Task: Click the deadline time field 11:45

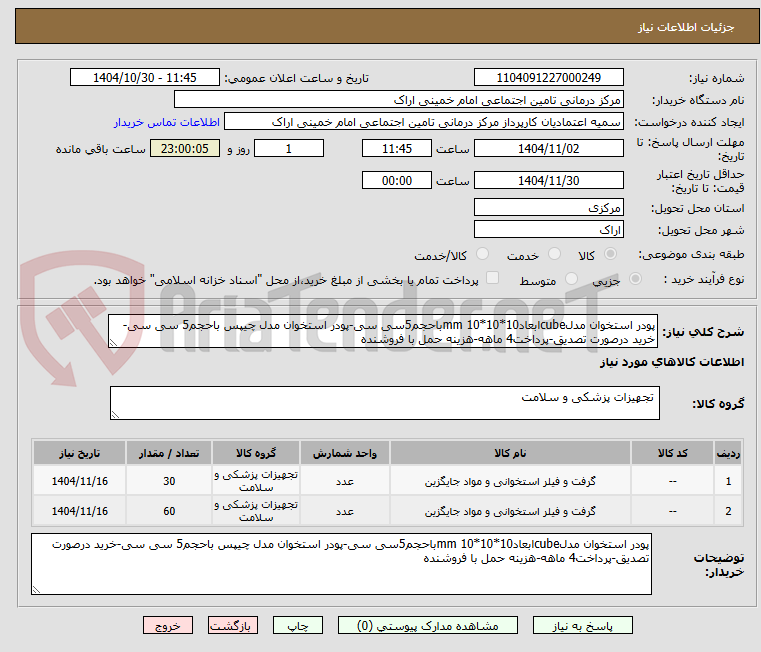Action: 397,148
